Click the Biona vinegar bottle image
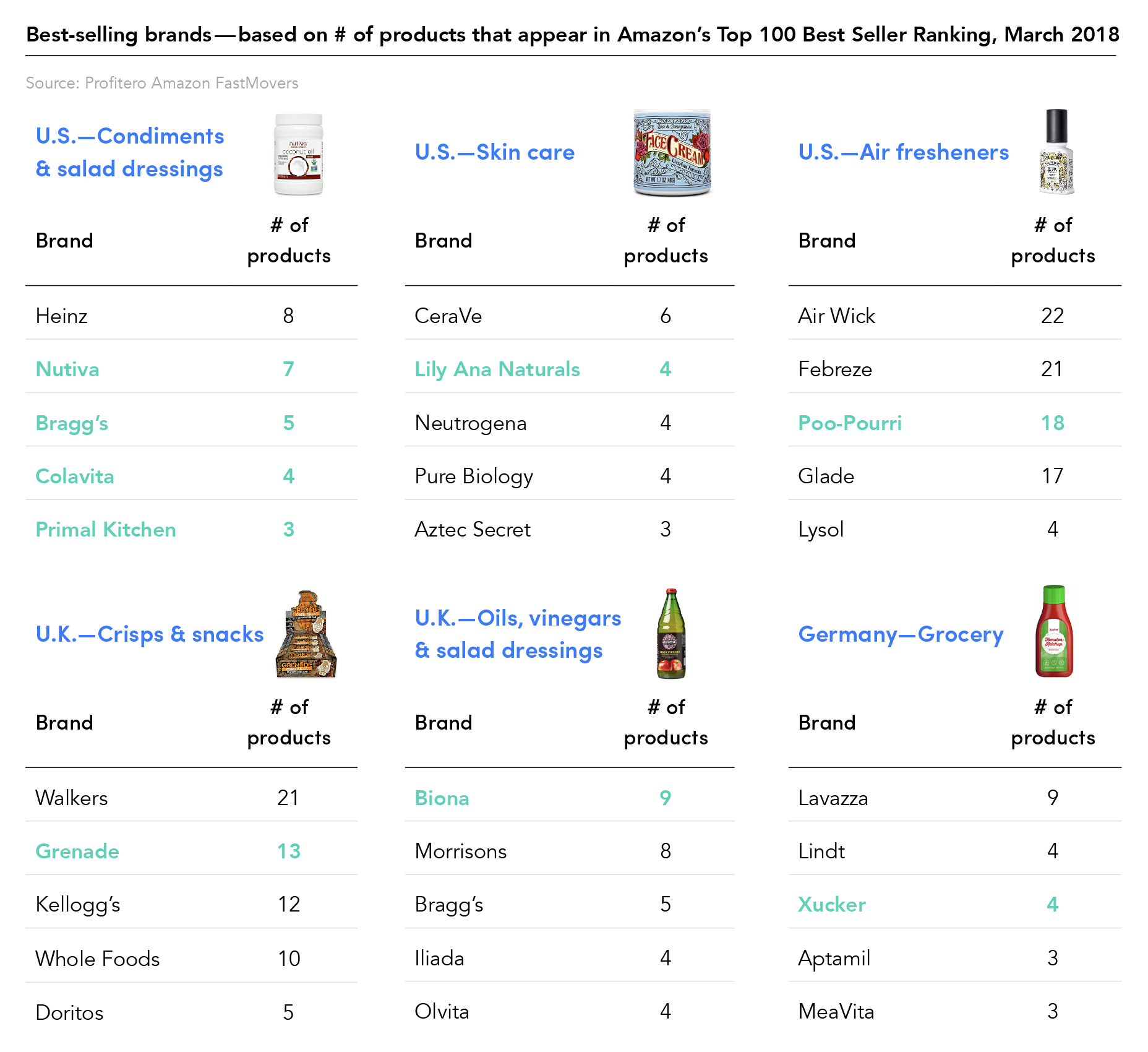 click(671, 634)
